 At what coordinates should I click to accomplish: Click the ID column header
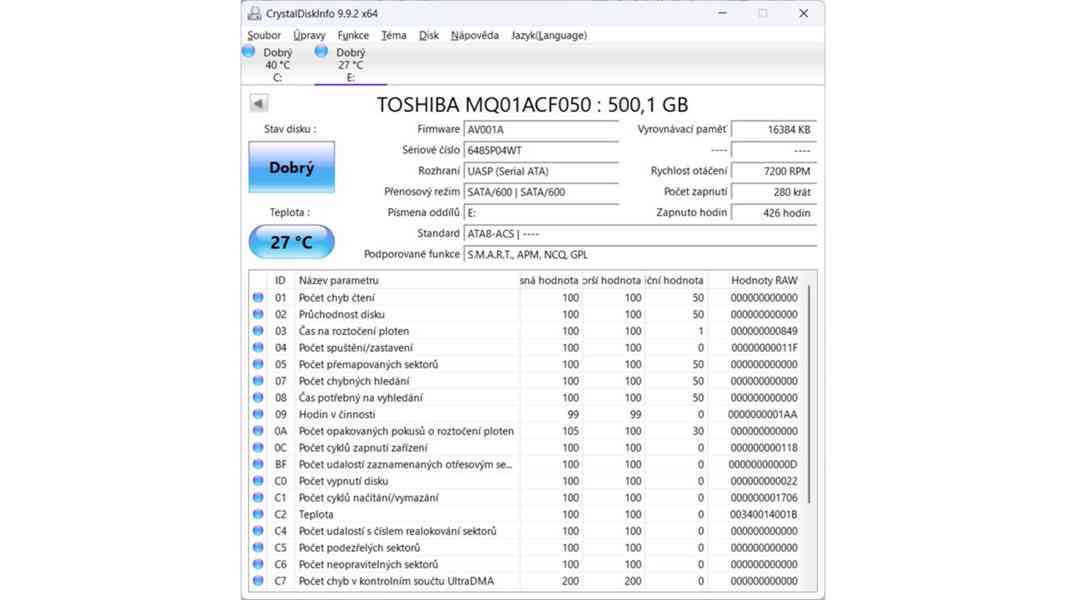coord(280,280)
